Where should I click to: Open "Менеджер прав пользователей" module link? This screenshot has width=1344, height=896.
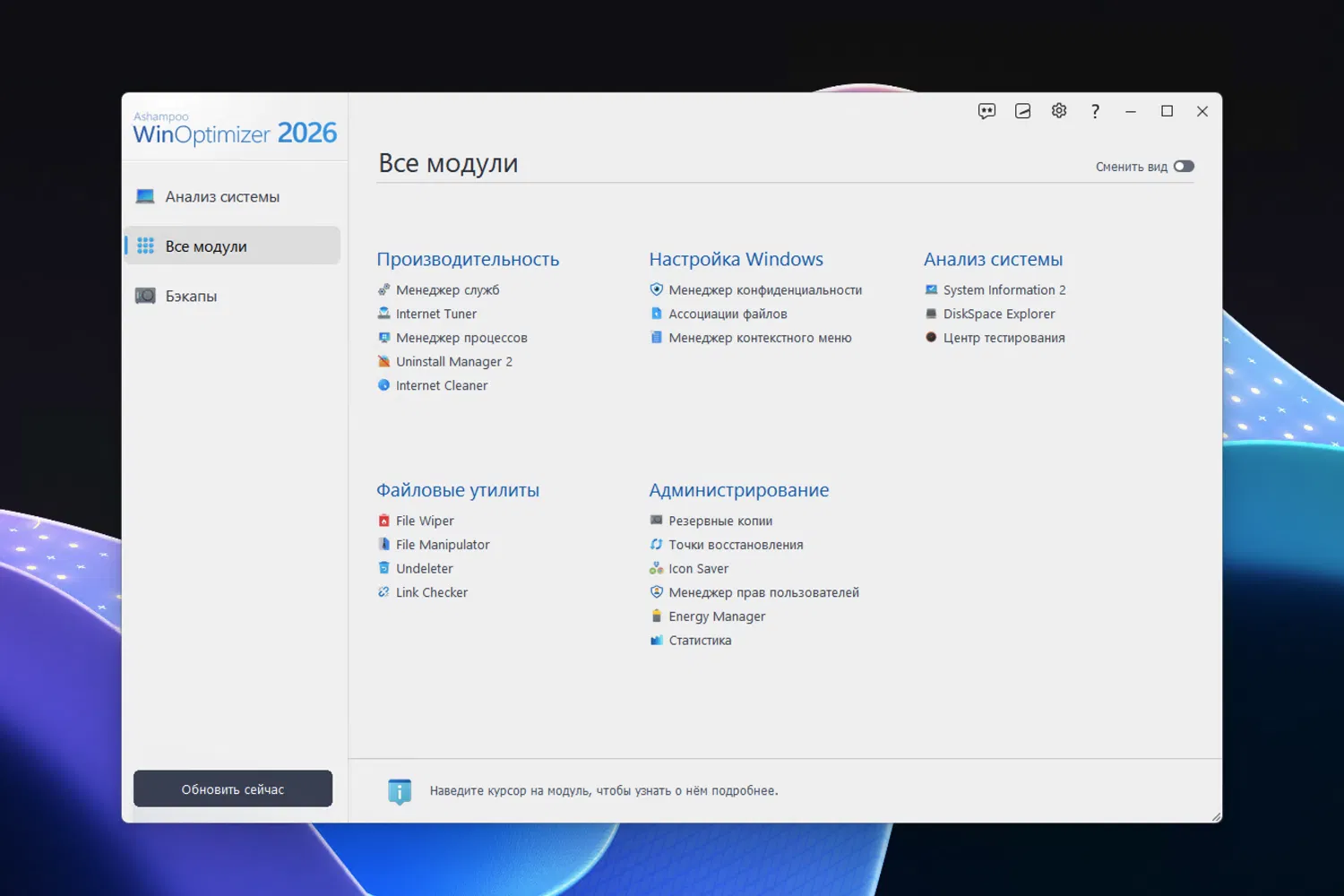click(763, 592)
